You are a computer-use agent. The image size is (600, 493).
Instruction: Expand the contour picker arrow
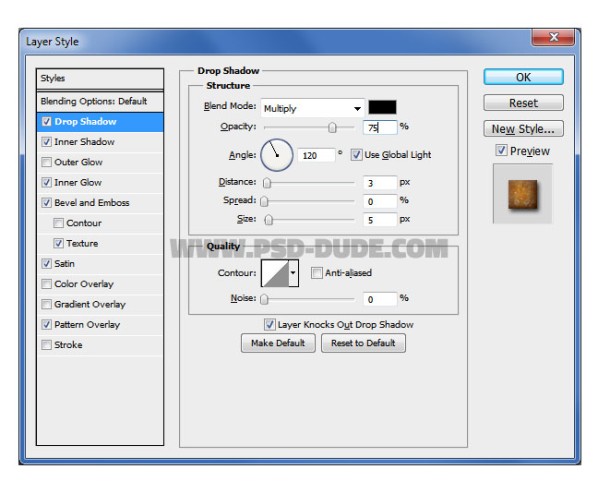pos(293,273)
